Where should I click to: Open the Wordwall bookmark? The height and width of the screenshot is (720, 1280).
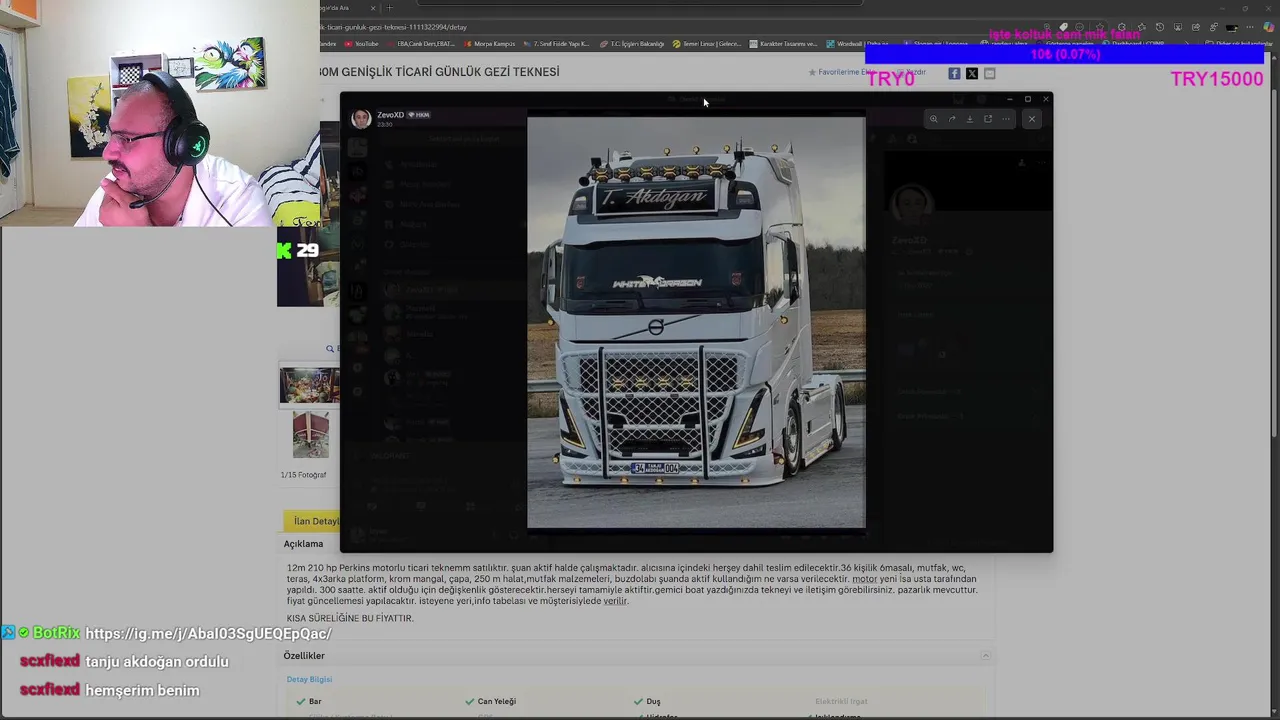tap(857, 44)
